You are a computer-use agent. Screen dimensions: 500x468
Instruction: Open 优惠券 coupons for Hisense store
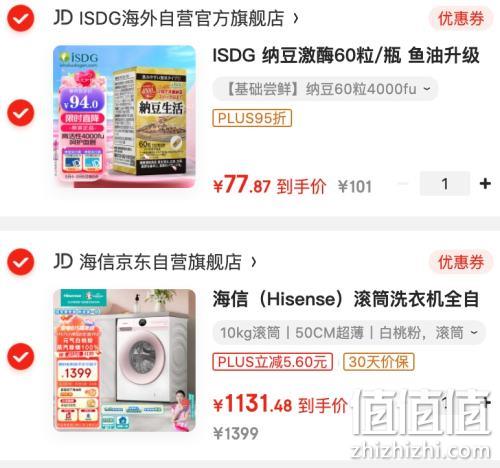(461, 262)
